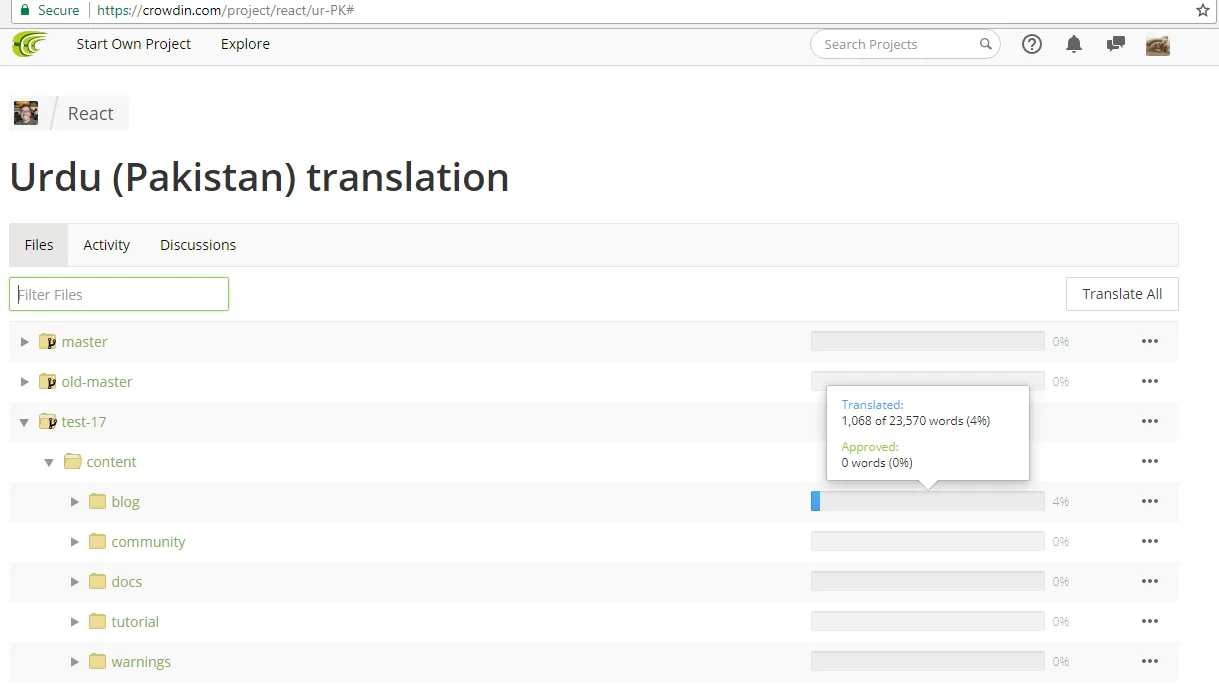The height and width of the screenshot is (685, 1219).
Task: Open the master branch link
Action: 84,342
